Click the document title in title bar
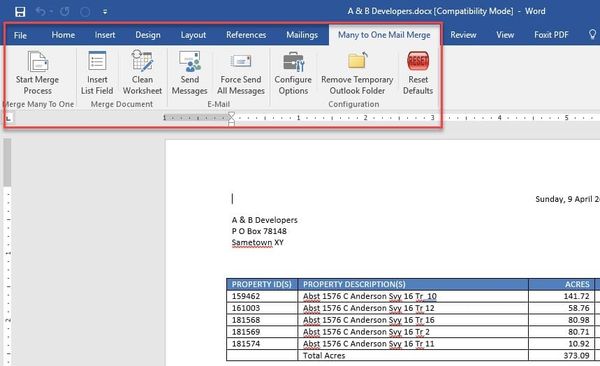Viewport: 600px width, 366px height. point(446,11)
